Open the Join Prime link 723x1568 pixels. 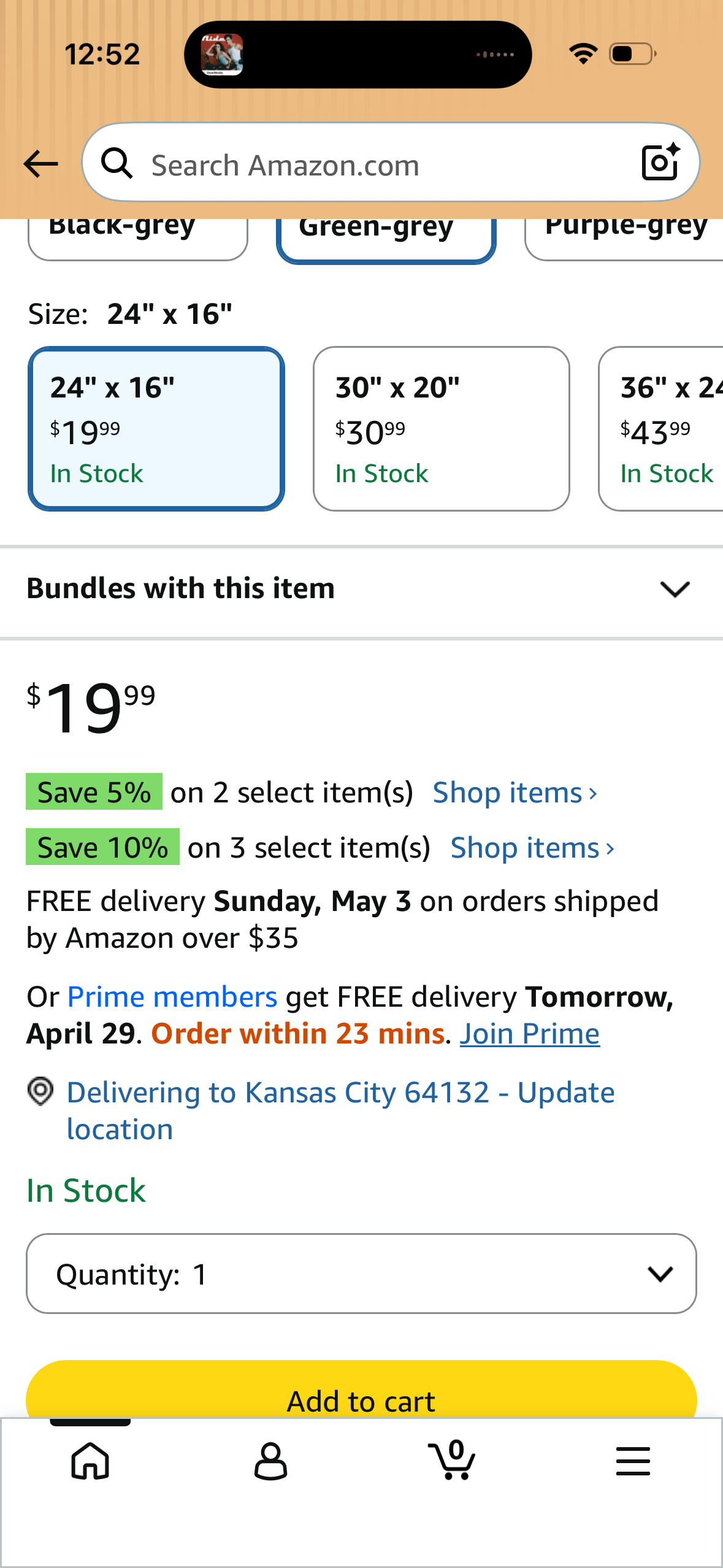529,1034
